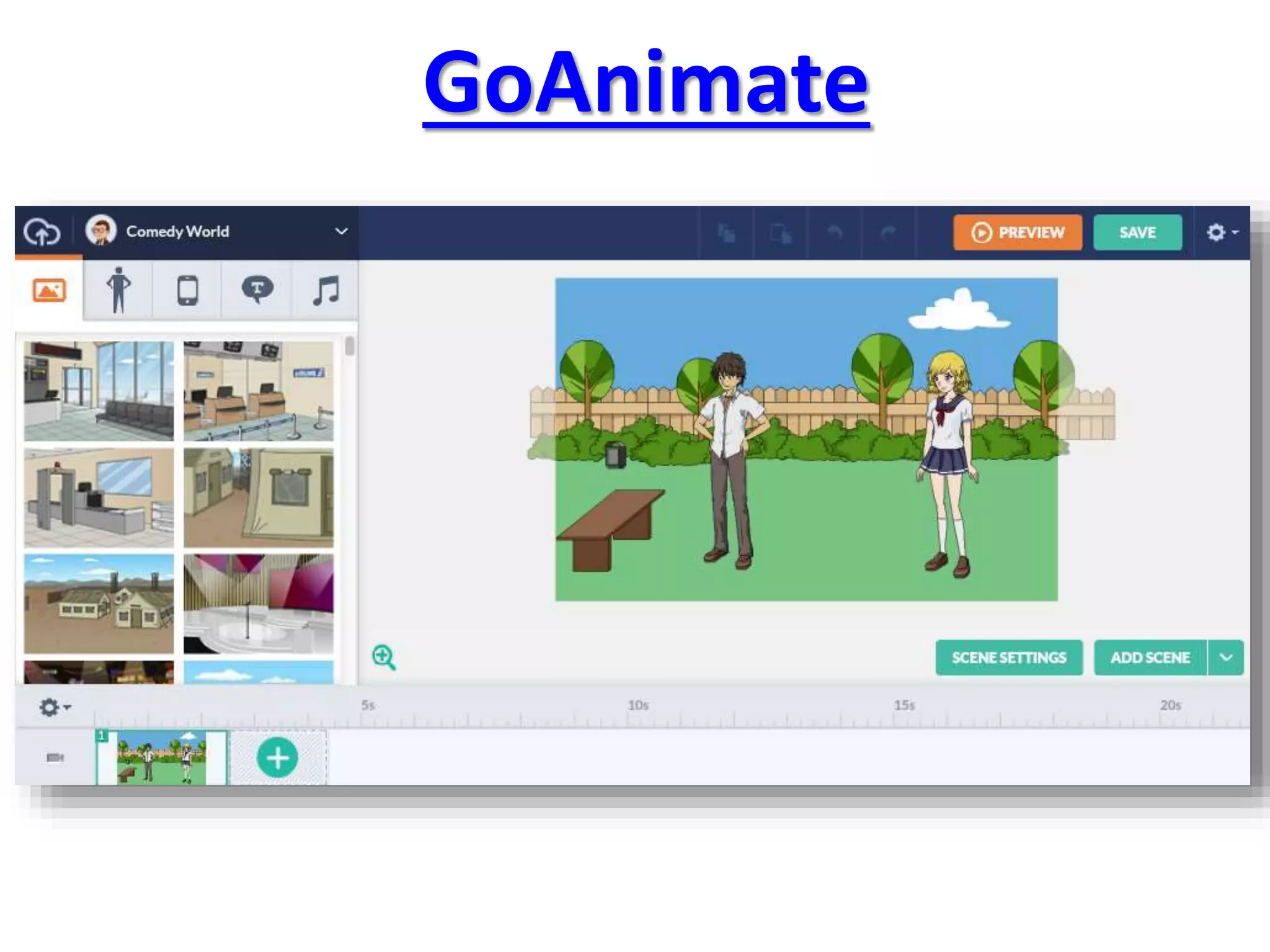The height and width of the screenshot is (952, 1270).
Task: Click the plus add scene button in timeline
Action: point(277,758)
